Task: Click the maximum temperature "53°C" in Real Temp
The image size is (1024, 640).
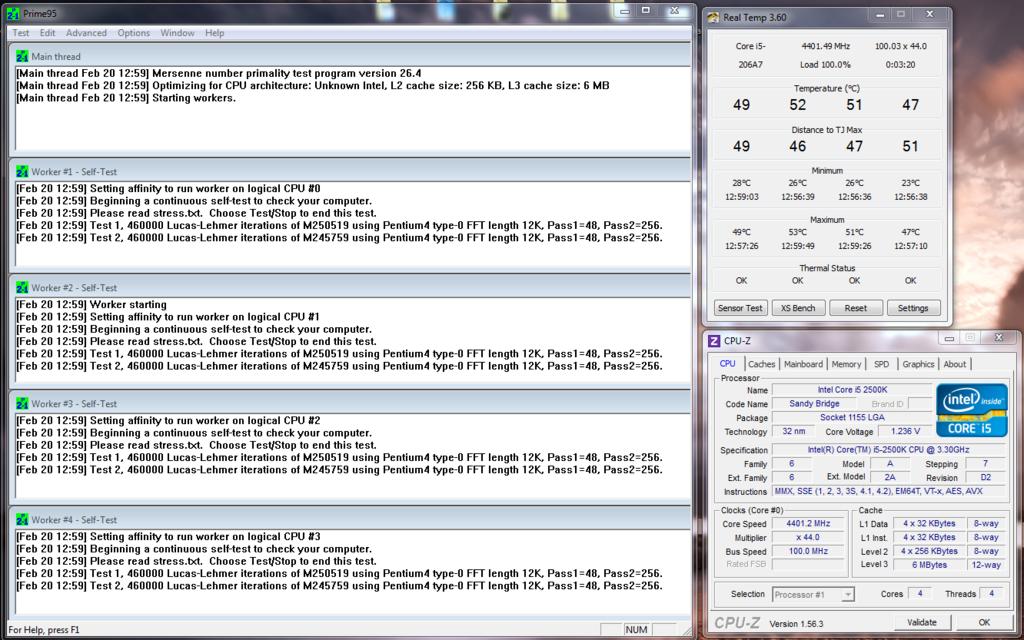Action: [797, 232]
